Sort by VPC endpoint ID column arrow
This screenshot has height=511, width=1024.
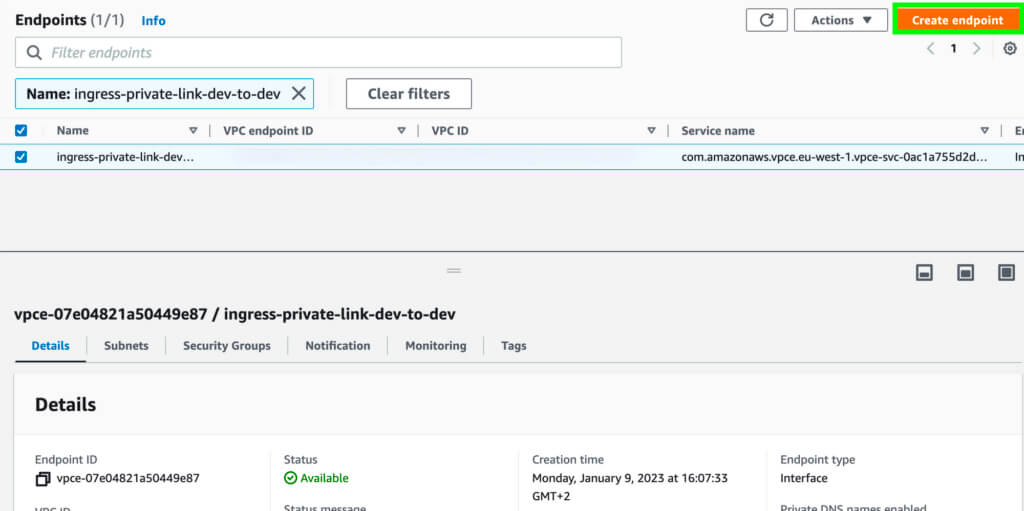[401, 130]
